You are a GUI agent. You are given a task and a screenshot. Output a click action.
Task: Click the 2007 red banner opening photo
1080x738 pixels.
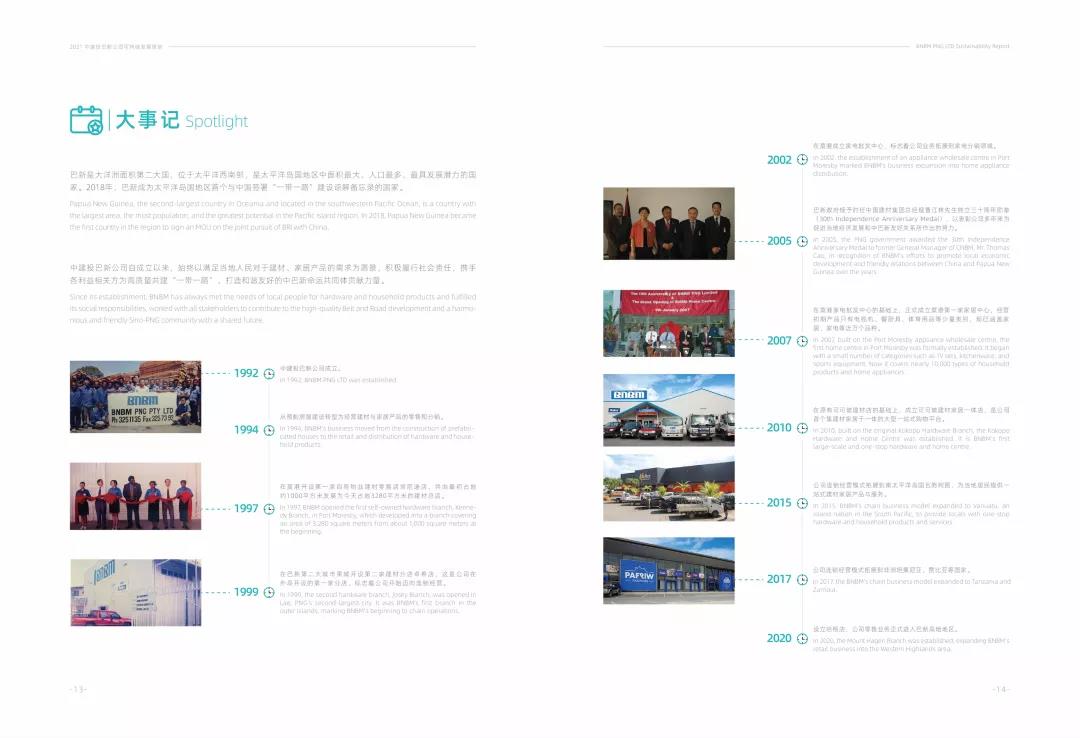coord(668,323)
